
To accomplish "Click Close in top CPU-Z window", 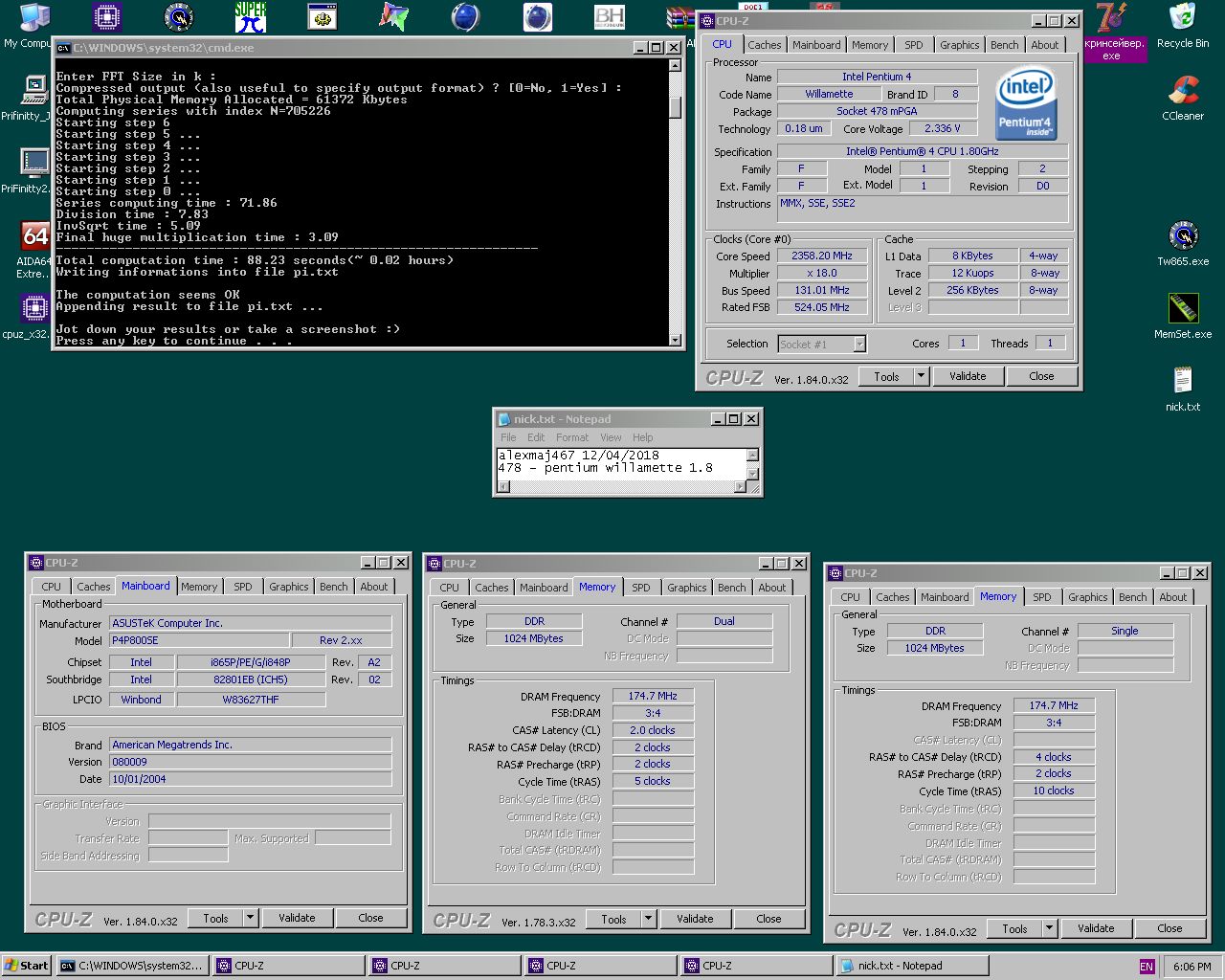I will tap(1041, 376).
